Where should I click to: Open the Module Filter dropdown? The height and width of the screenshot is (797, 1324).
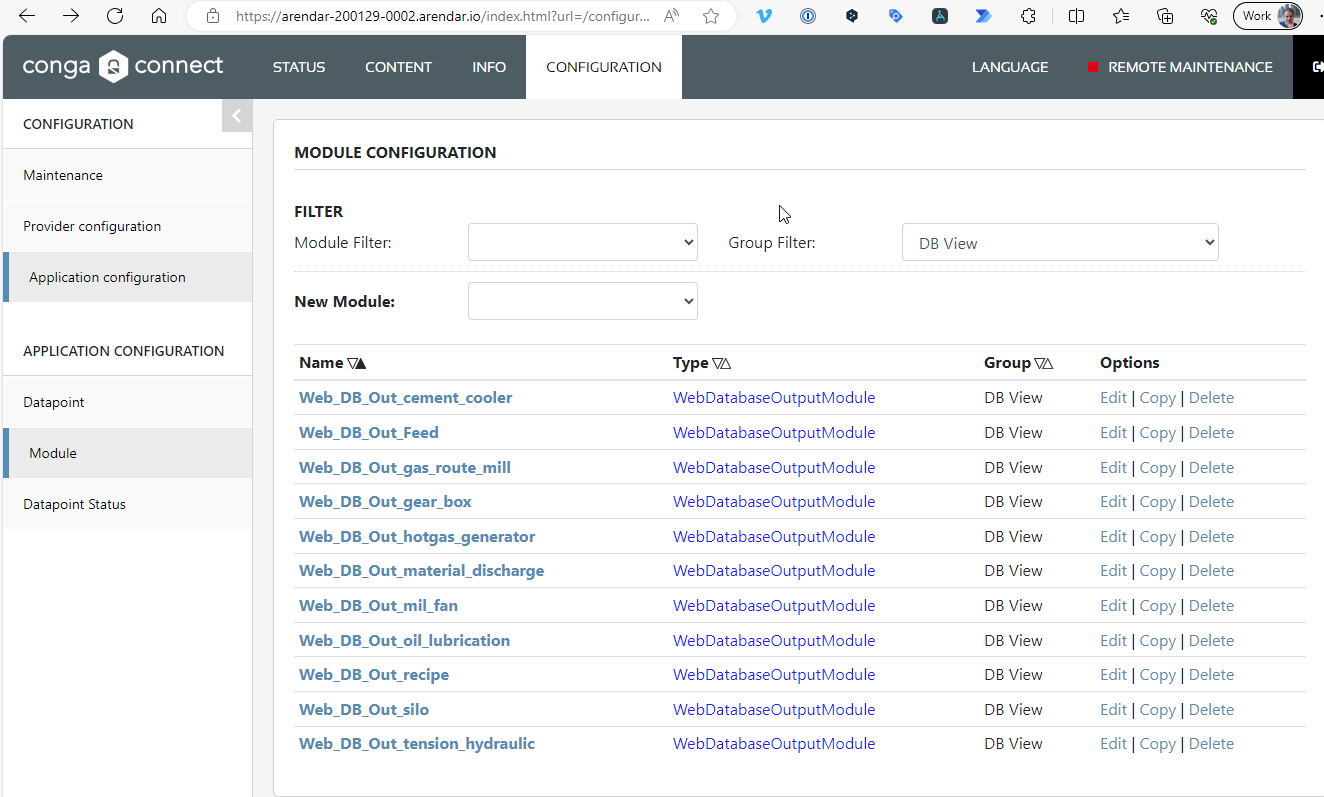[x=583, y=242]
